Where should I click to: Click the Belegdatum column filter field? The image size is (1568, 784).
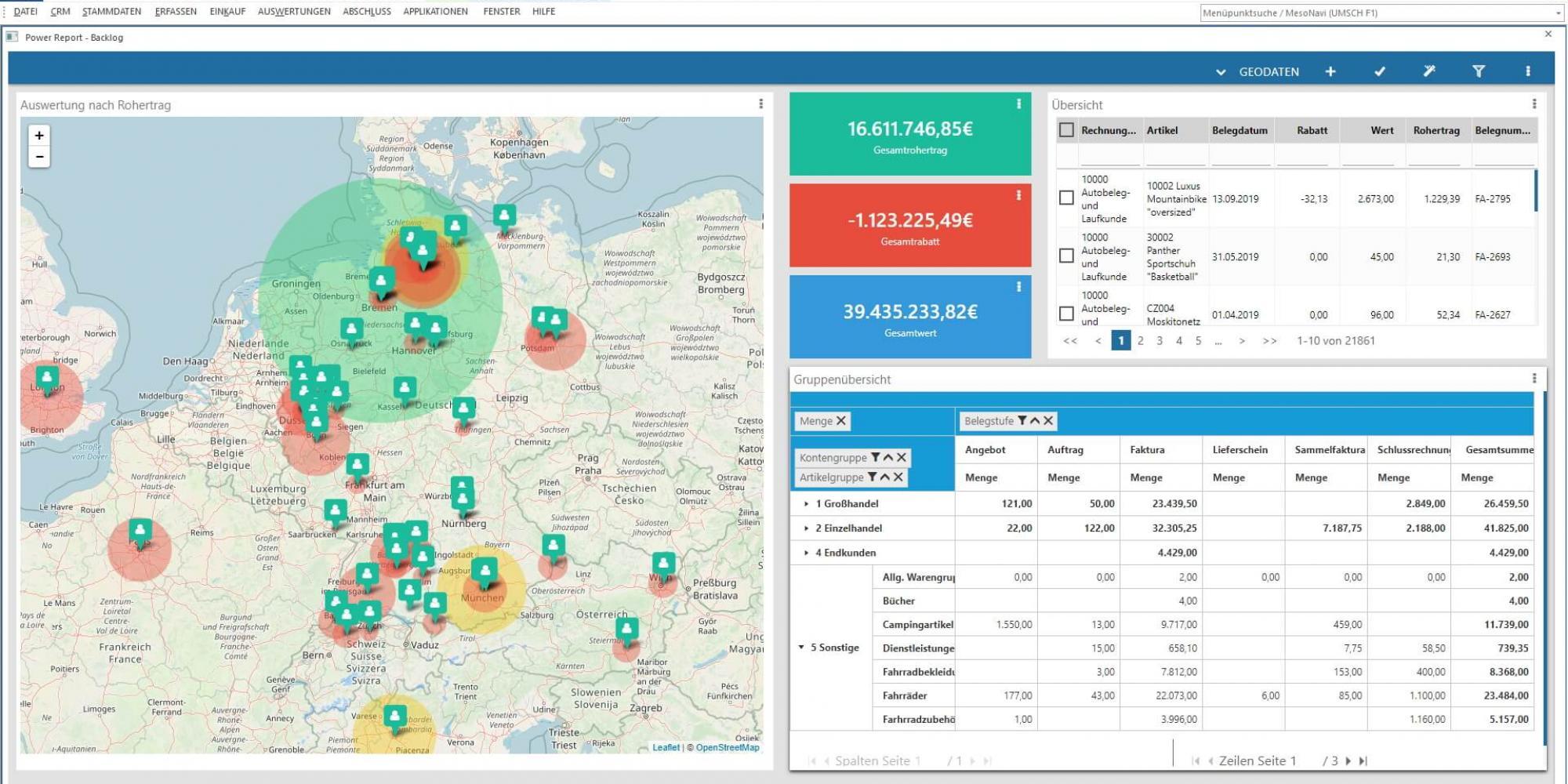click(x=1240, y=157)
